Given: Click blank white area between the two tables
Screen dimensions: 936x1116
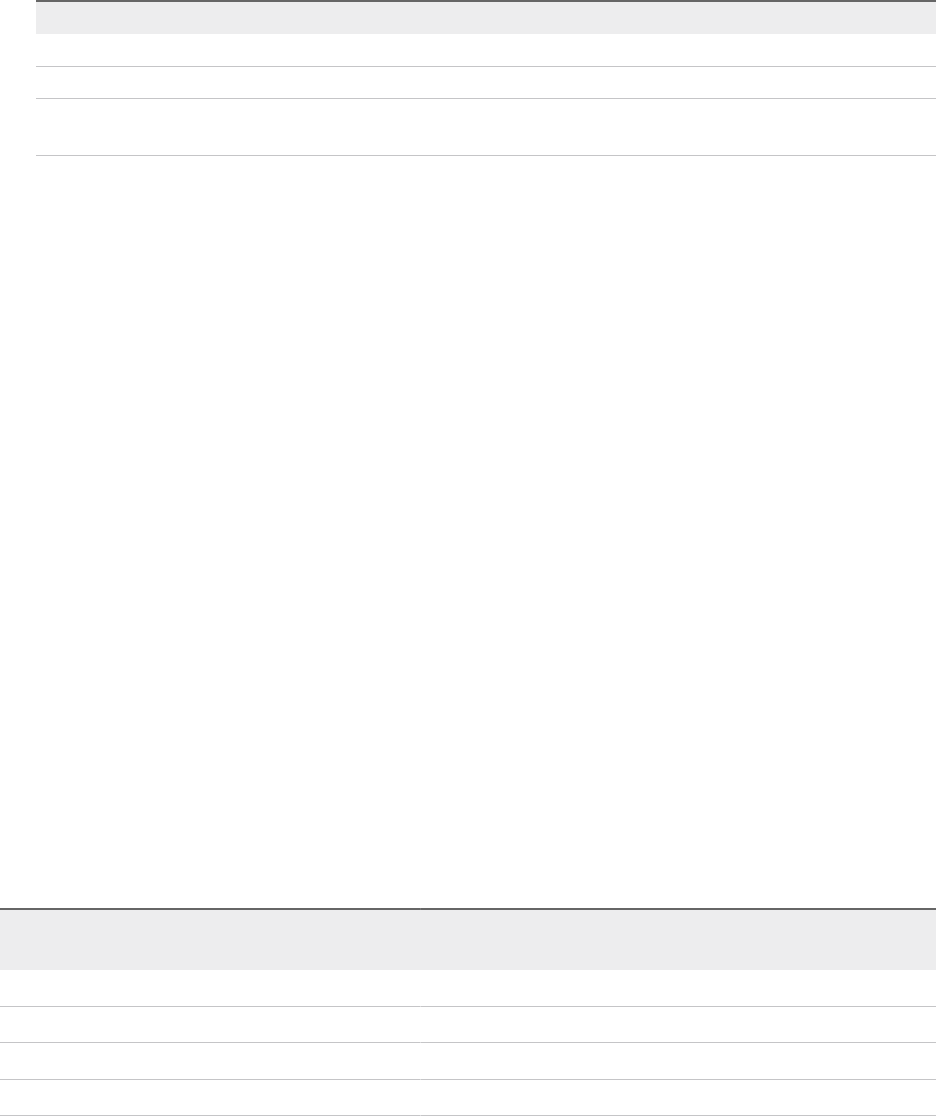Looking at the screenshot, I should [468, 530].
